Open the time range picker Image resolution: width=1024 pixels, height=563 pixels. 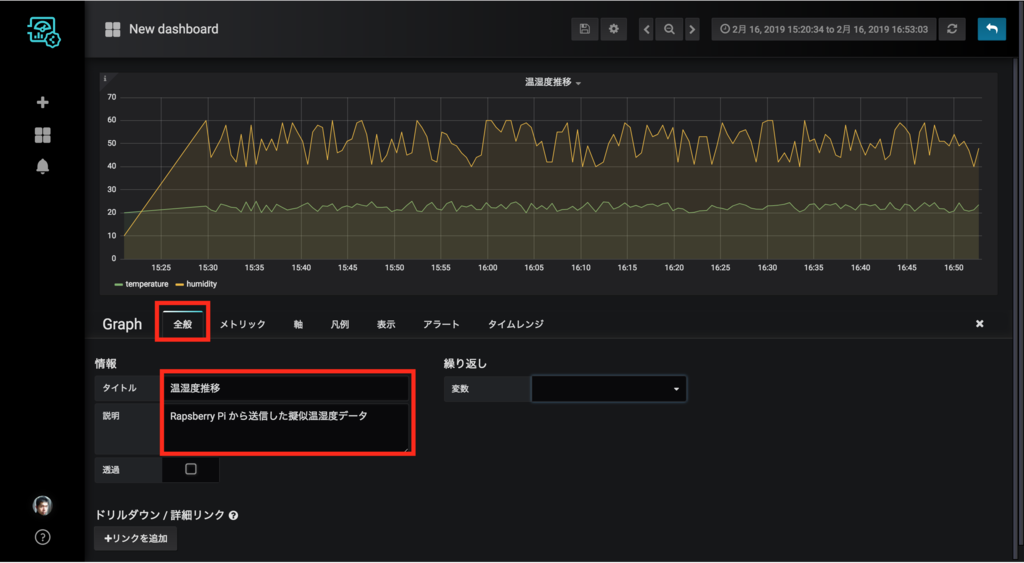(x=824, y=29)
